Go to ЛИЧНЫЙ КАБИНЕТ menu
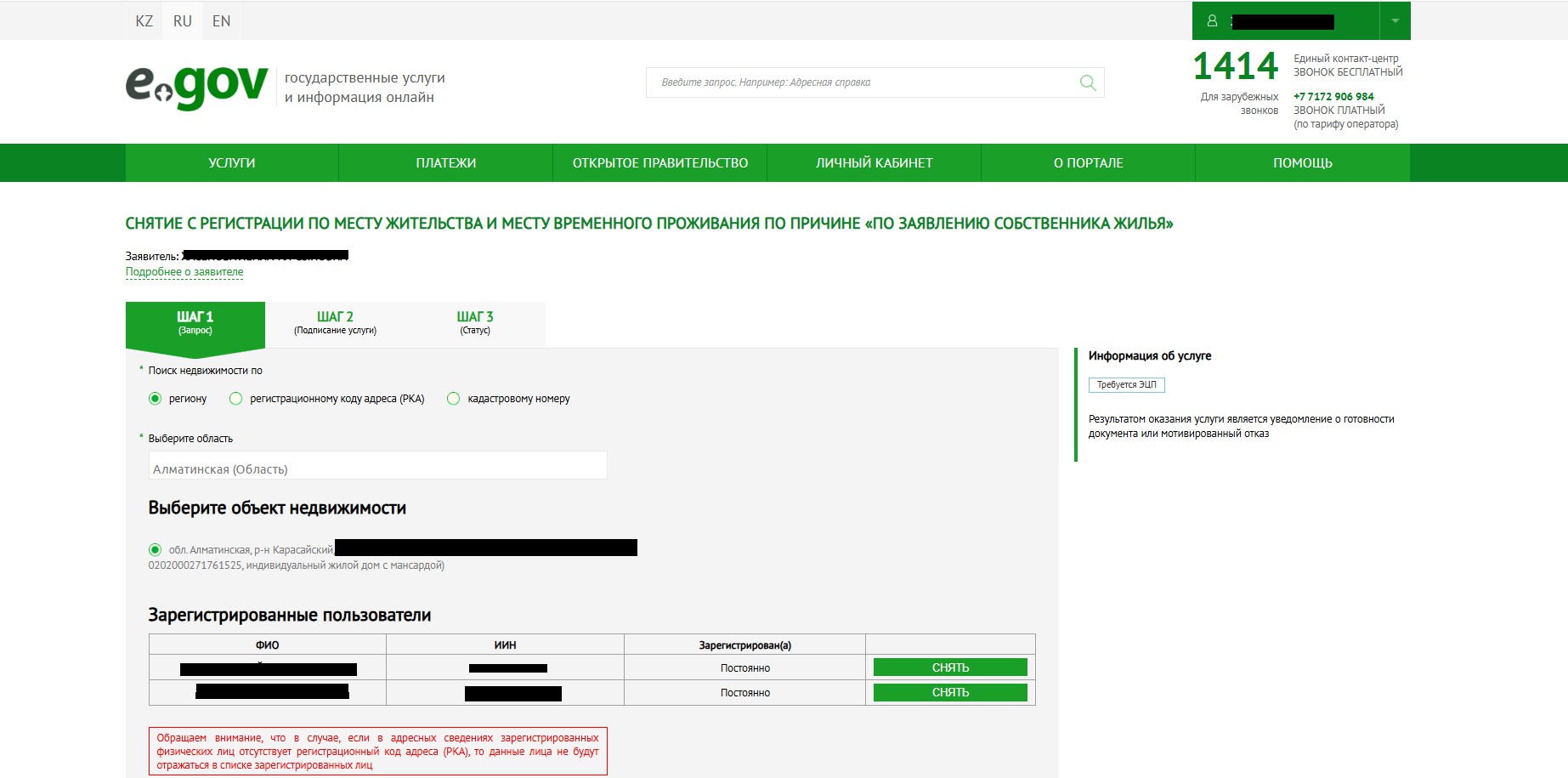Viewport: 1568px width, 778px height. tap(874, 163)
